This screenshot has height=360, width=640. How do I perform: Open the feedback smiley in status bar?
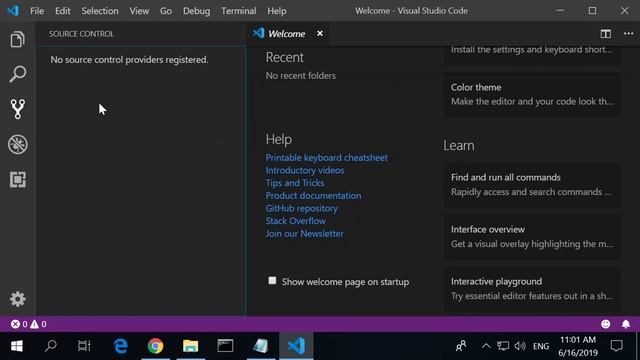click(606, 324)
